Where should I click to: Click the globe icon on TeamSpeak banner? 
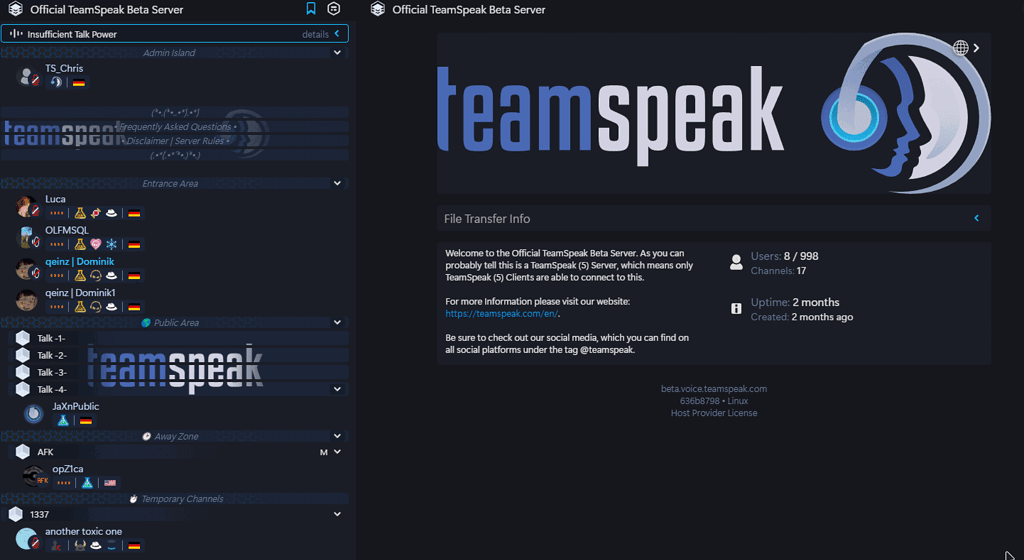(961, 47)
